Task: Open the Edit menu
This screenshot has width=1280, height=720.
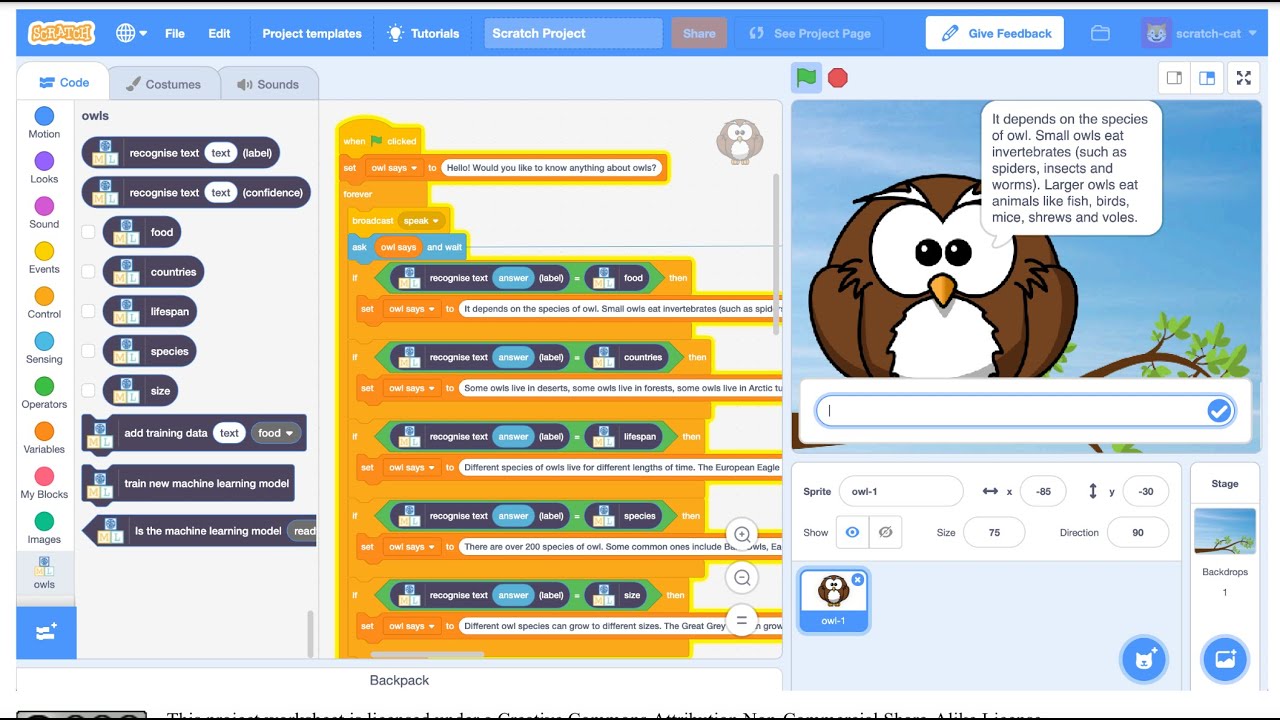Action: (x=219, y=33)
